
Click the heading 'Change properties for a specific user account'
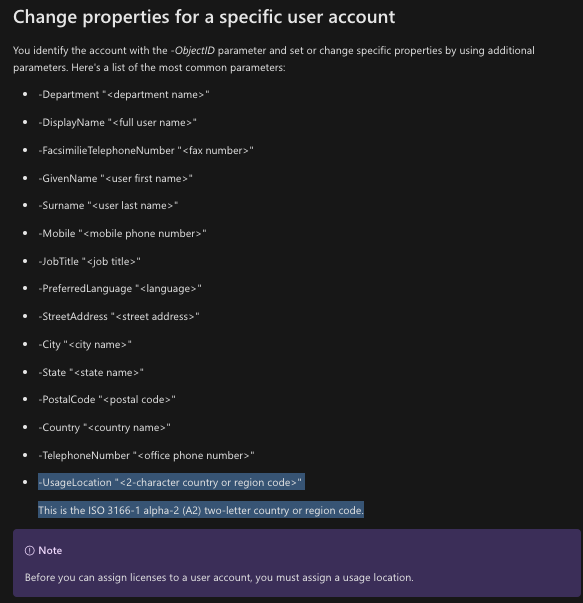[x=204, y=17]
